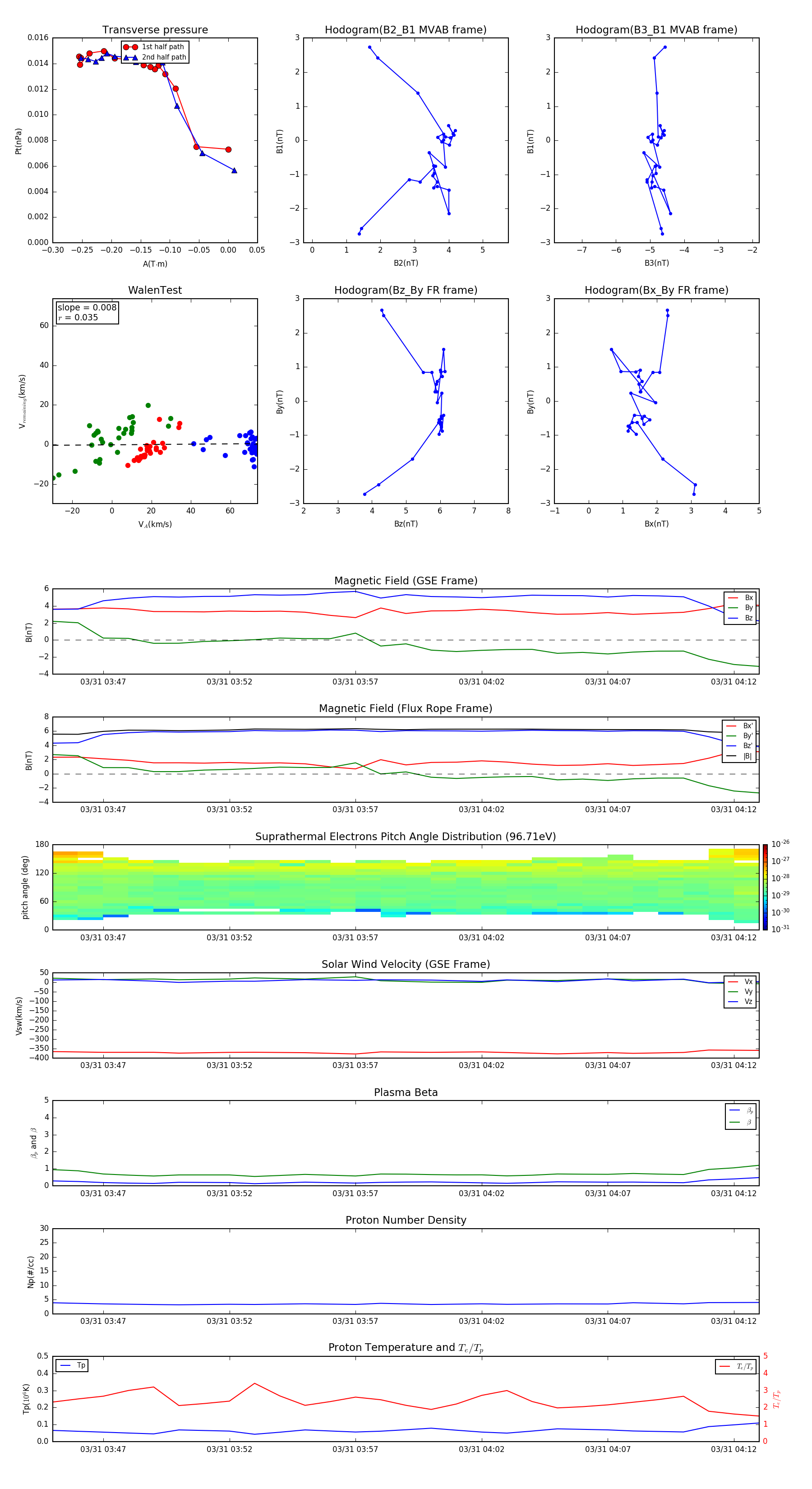Click the pitch angle colorbar
812x1489 pixels.
(765, 887)
